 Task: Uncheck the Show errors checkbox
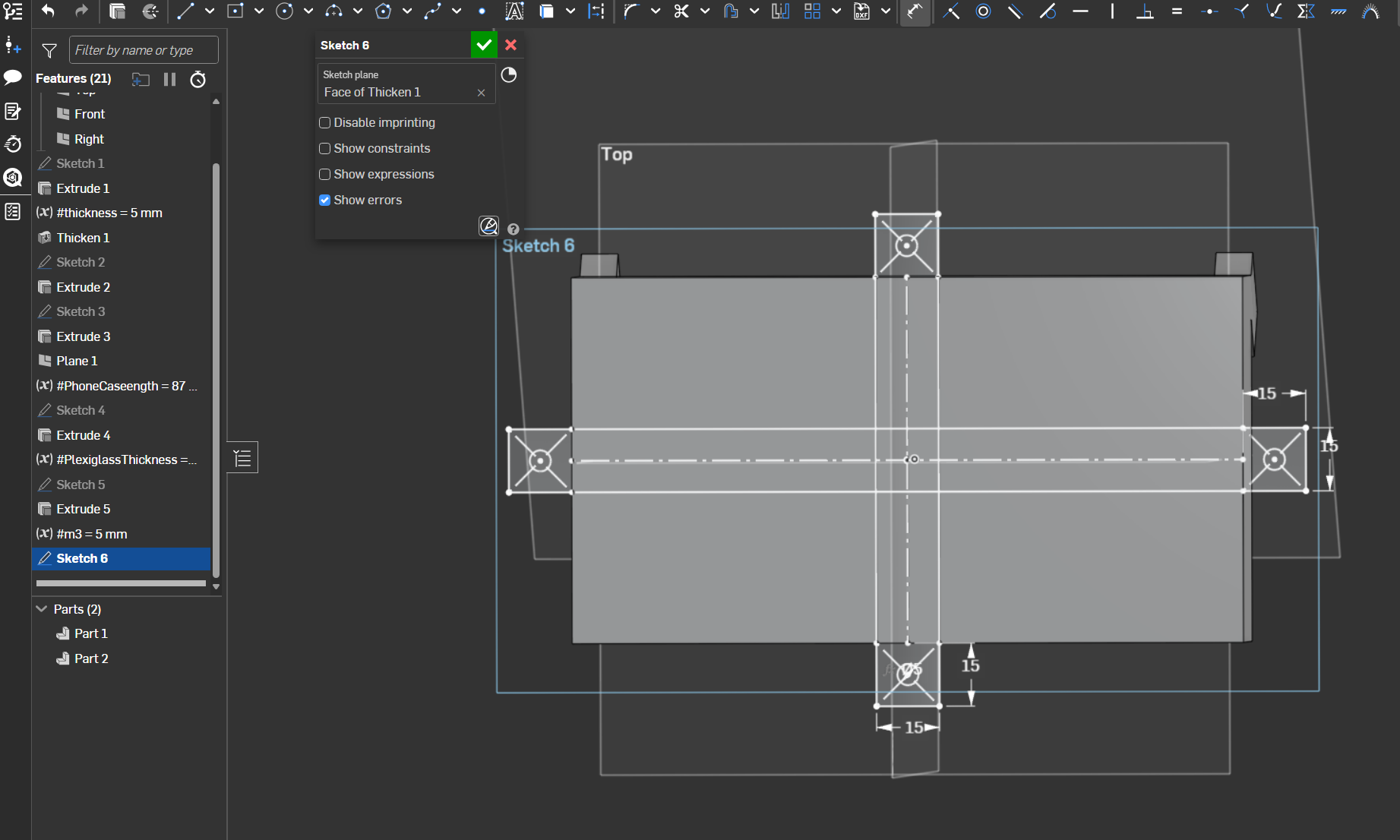click(325, 201)
